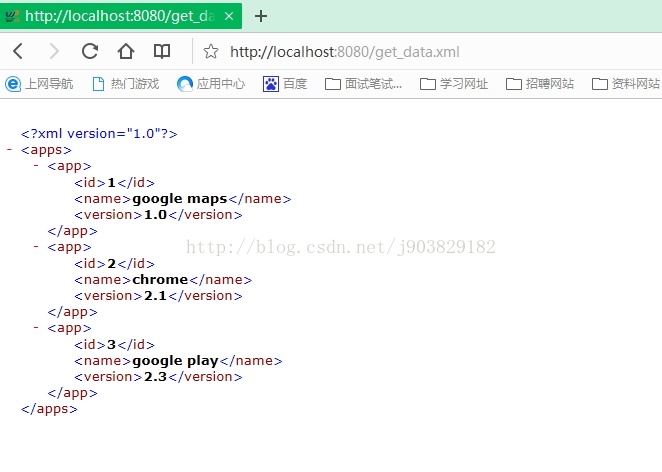Go back with the back arrow
Viewport: 662px width, 472px height.
tap(18, 52)
